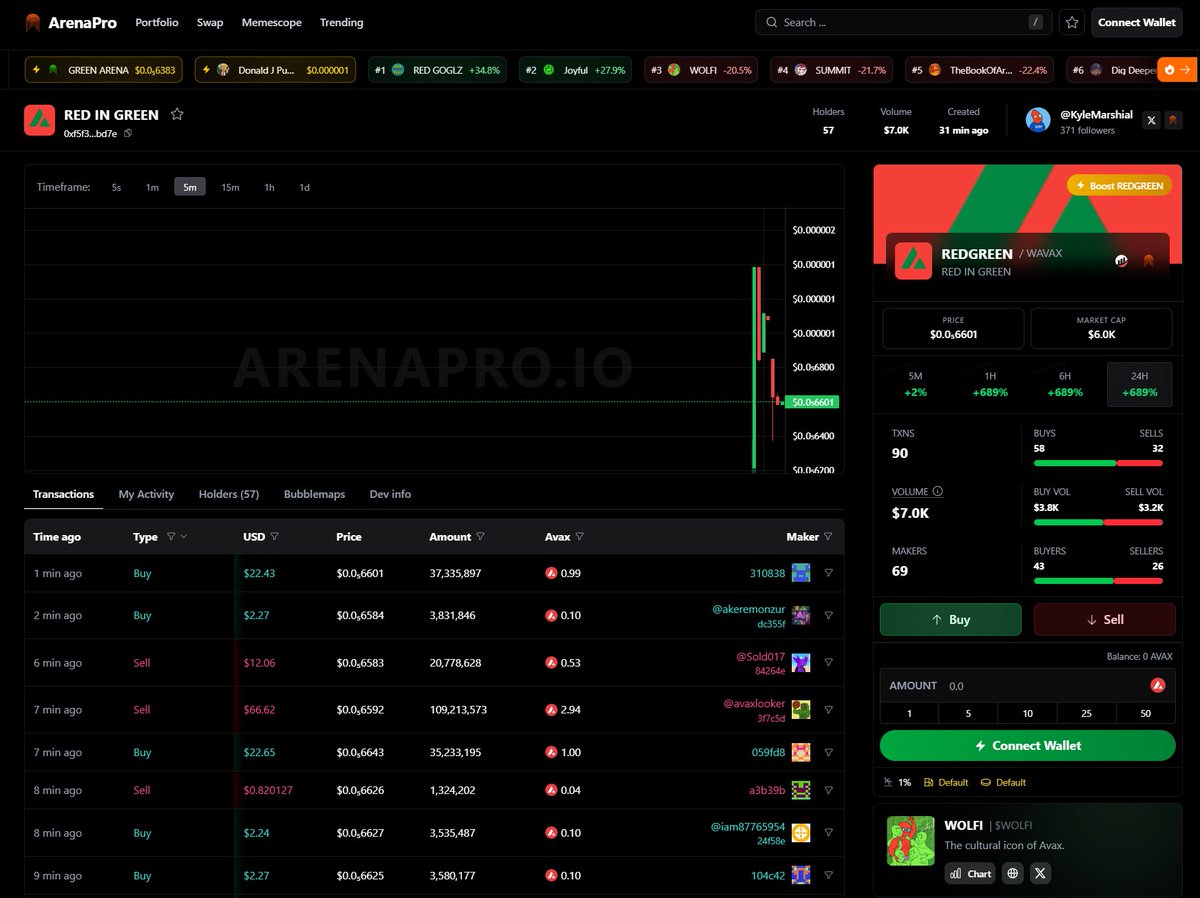Viewport: 1200px width, 898px height.
Task: Switch to My Activity tab
Action: pyautogui.click(x=146, y=494)
